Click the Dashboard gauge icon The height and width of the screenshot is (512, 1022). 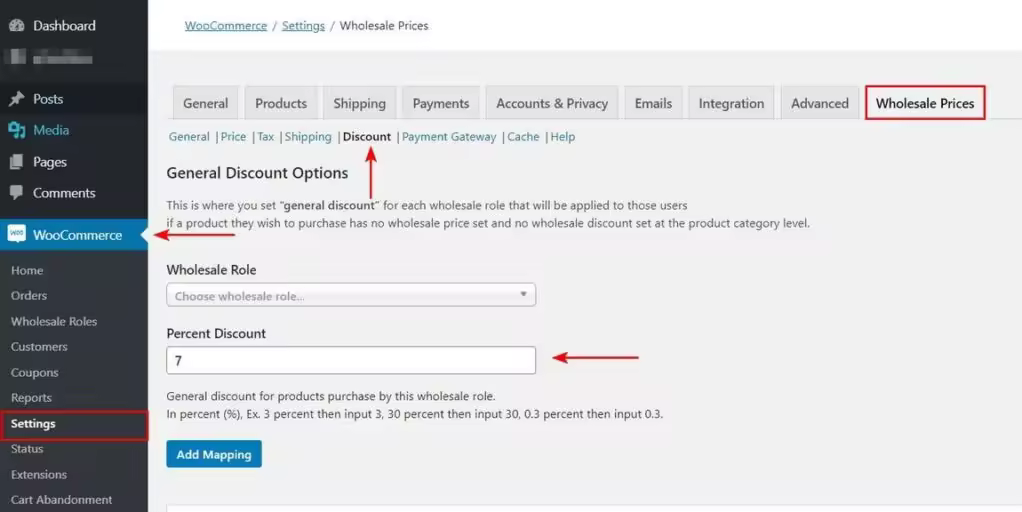point(16,25)
